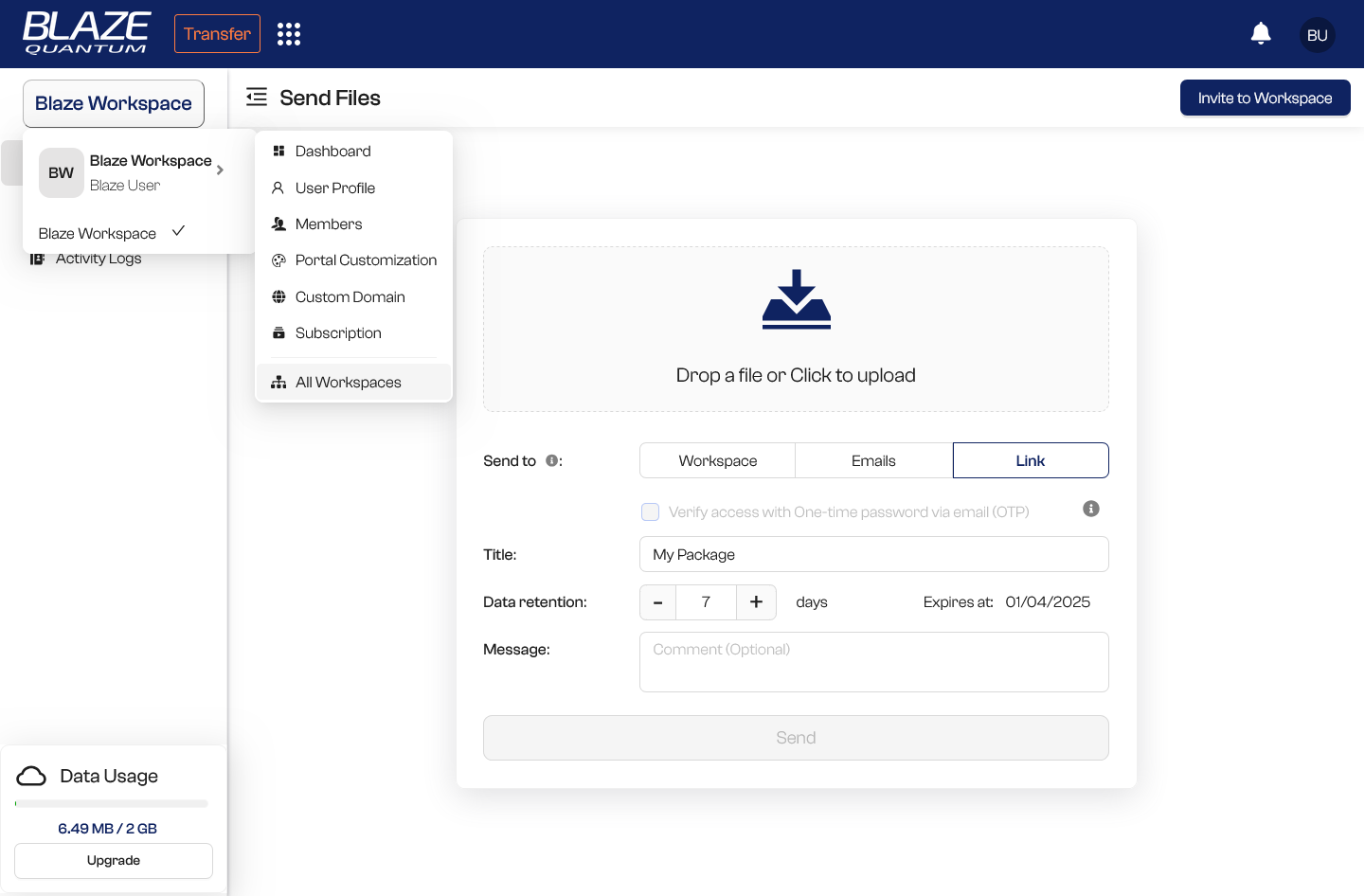Click the Activity Logs sidebar icon

pyautogui.click(x=37, y=259)
